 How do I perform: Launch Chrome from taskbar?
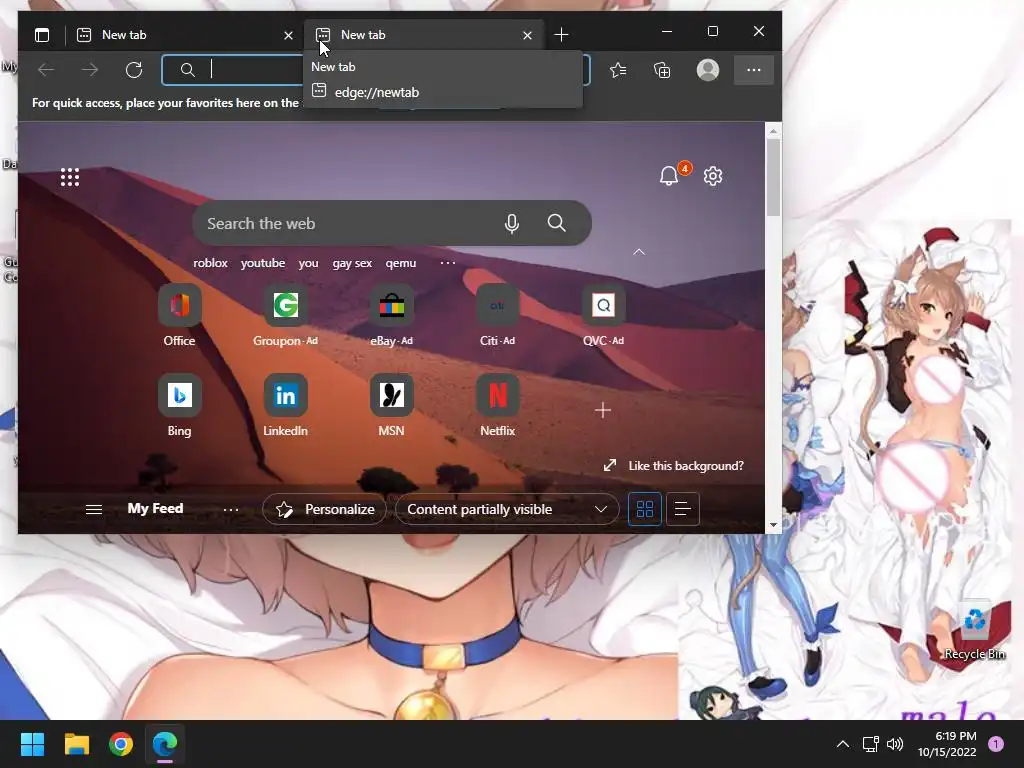tap(121, 744)
